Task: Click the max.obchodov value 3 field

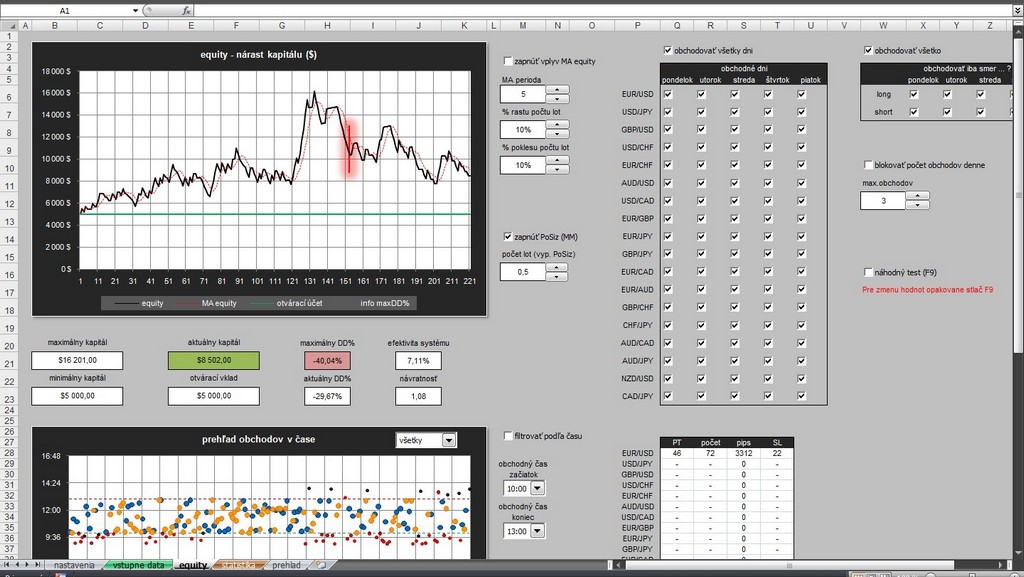Action: pyautogui.click(x=884, y=200)
